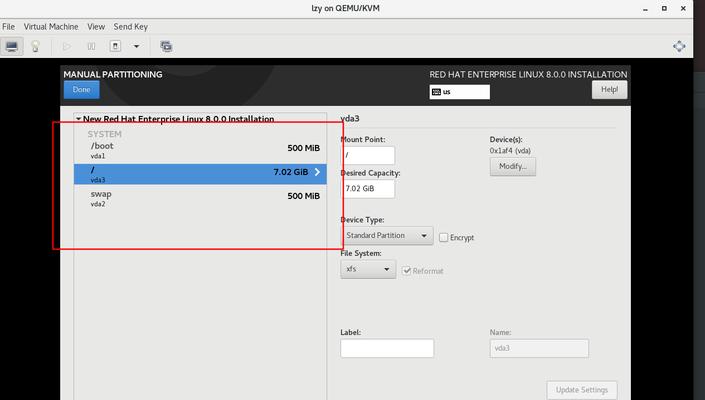705x400 pixels.
Task: Open the File menu
Action: click(9, 27)
